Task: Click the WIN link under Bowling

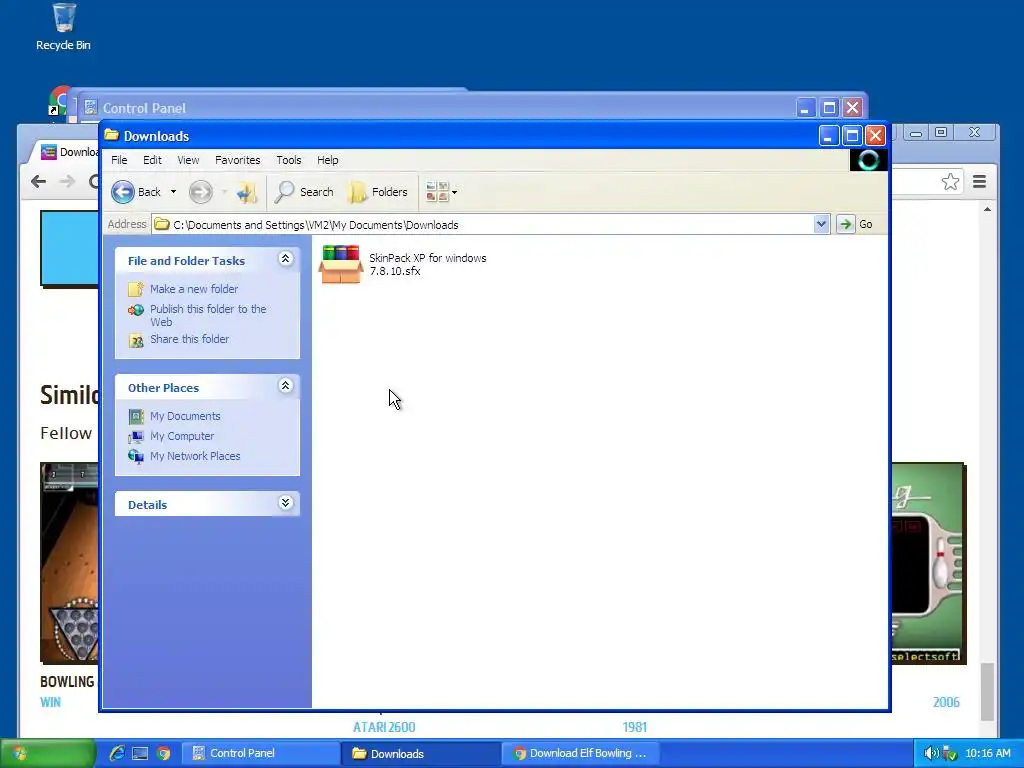Action: pos(50,702)
